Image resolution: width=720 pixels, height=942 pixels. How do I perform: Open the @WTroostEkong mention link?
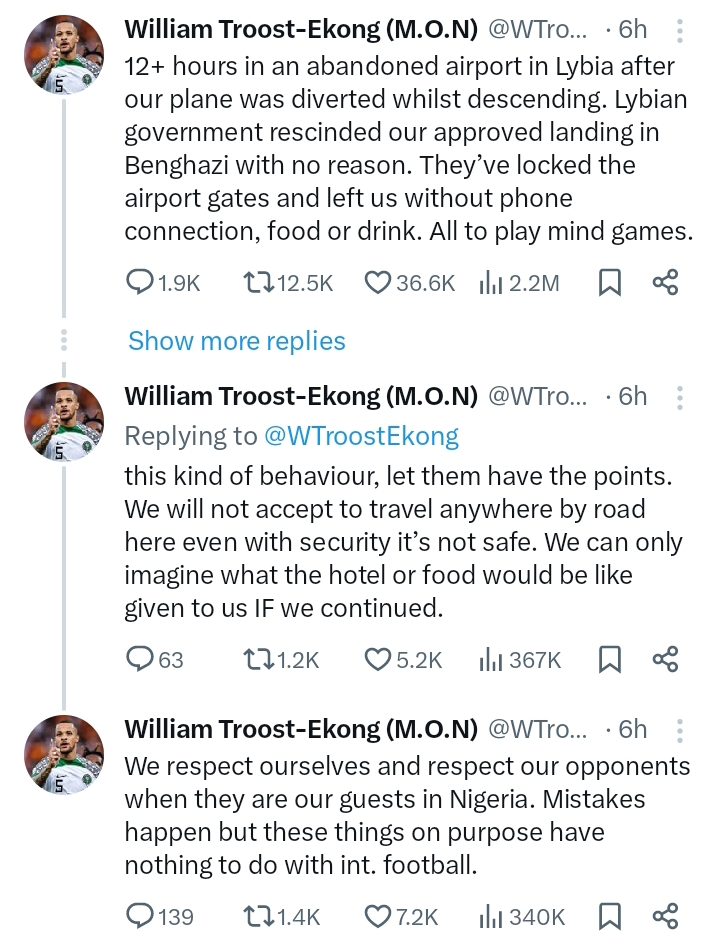pyautogui.click(x=362, y=436)
